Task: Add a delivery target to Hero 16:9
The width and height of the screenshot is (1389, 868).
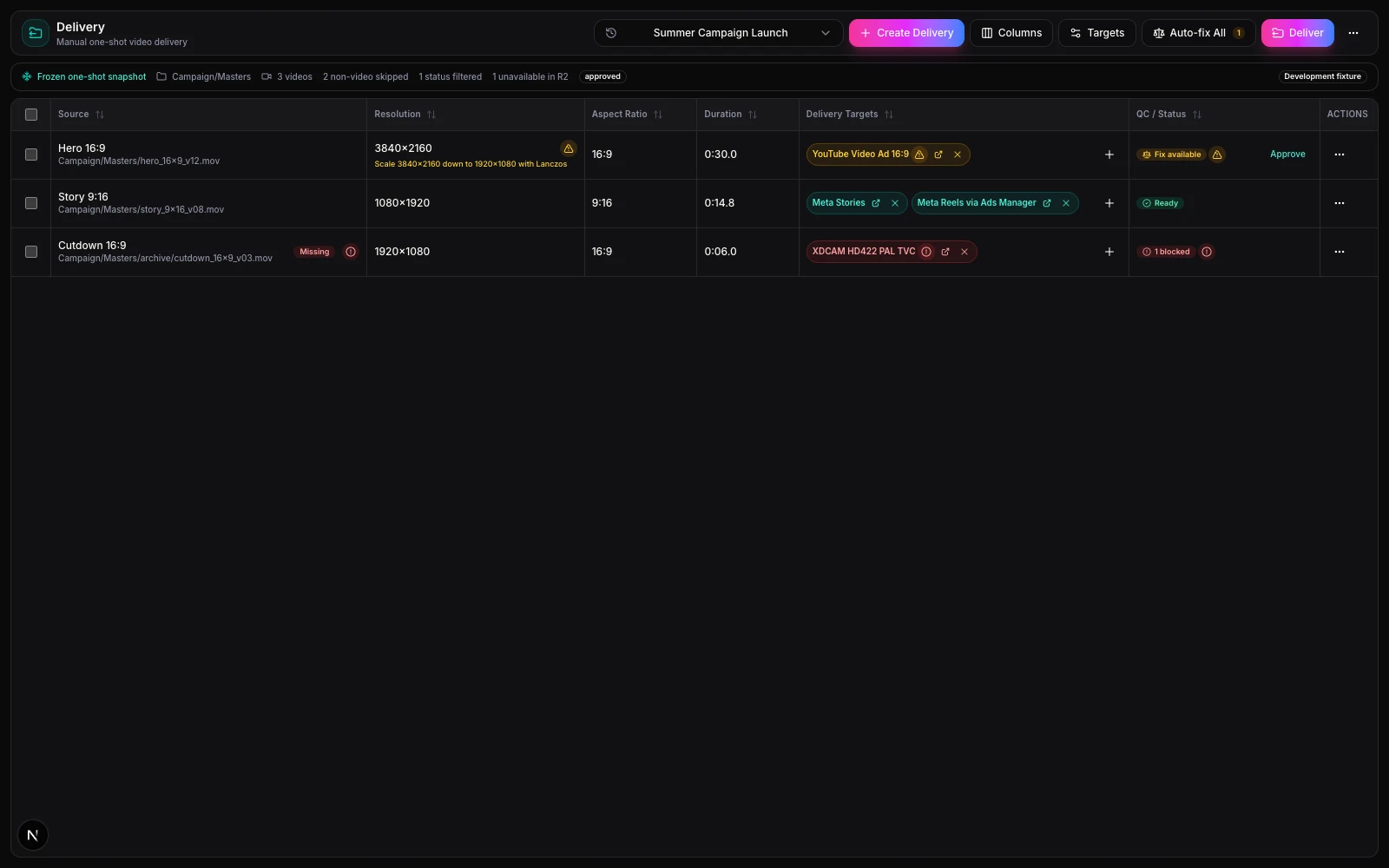Action: point(1109,155)
